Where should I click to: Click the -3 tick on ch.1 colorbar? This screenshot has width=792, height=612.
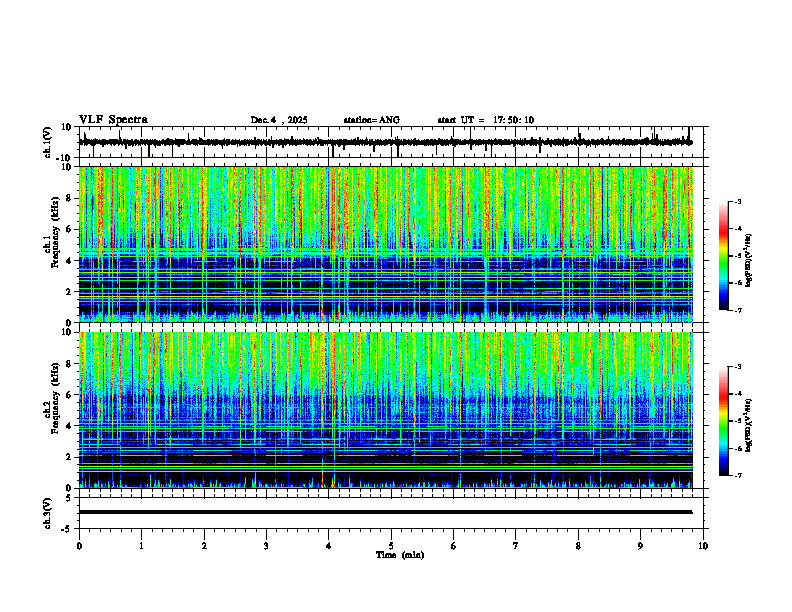[x=738, y=202]
